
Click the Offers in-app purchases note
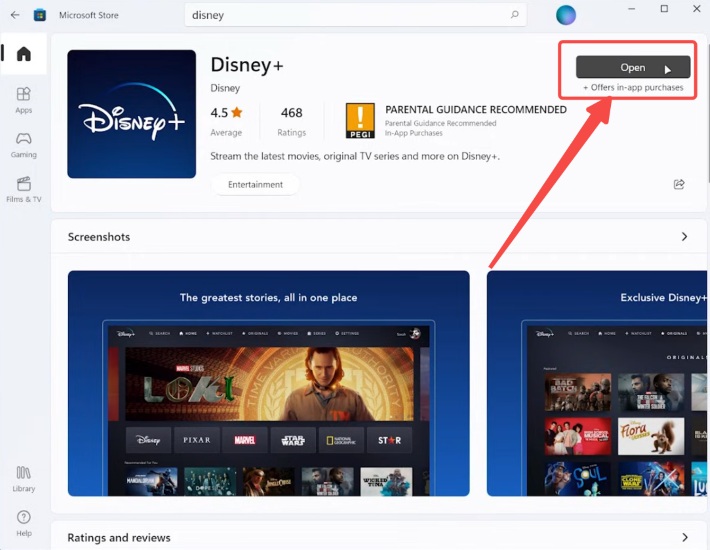point(633,87)
